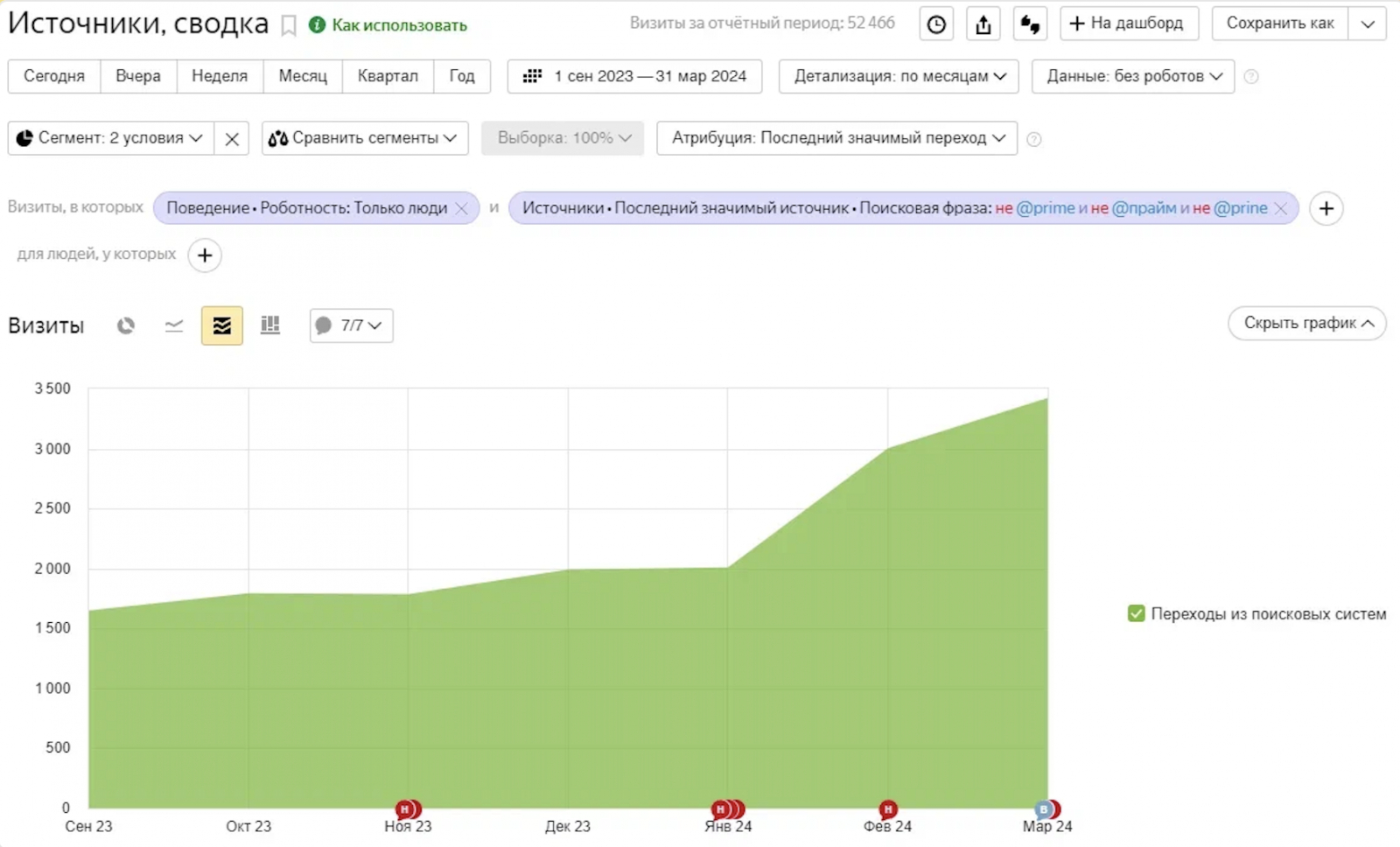Click the Фев 24 annotation marker on timeline
This screenshot has height=847, width=1400.
coord(888,809)
